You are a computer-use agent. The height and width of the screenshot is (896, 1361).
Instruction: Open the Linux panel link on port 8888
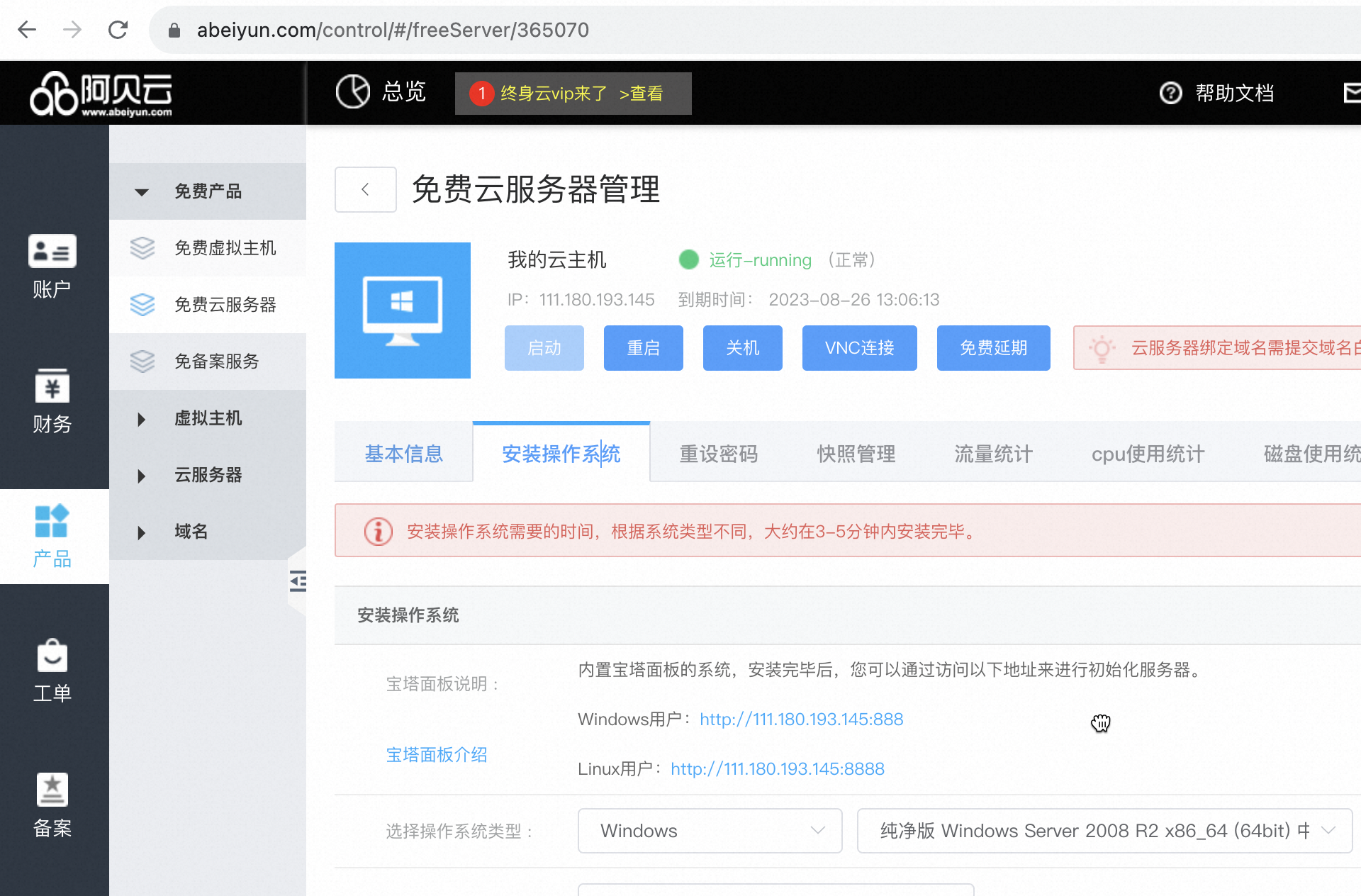coord(777,769)
